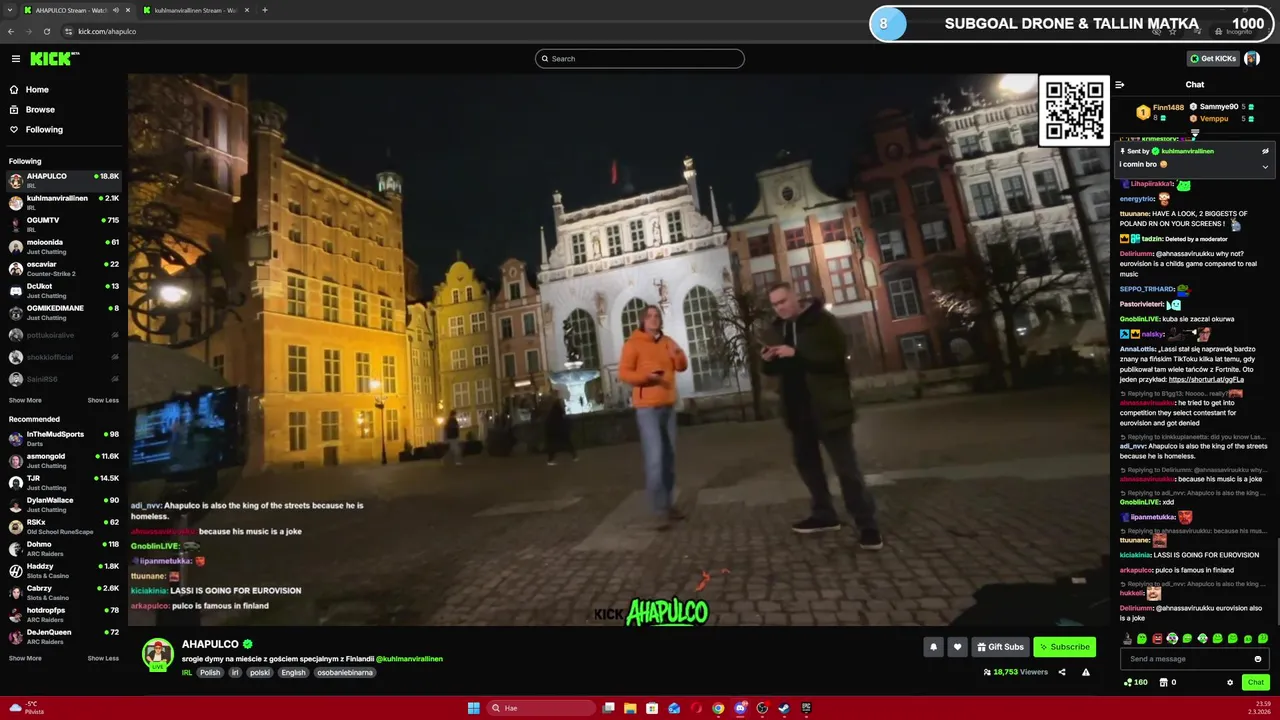Expand gift leaderboard handle below Vemppu
The width and height of the screenshot is (1280, 720).
pos(1194,131)
